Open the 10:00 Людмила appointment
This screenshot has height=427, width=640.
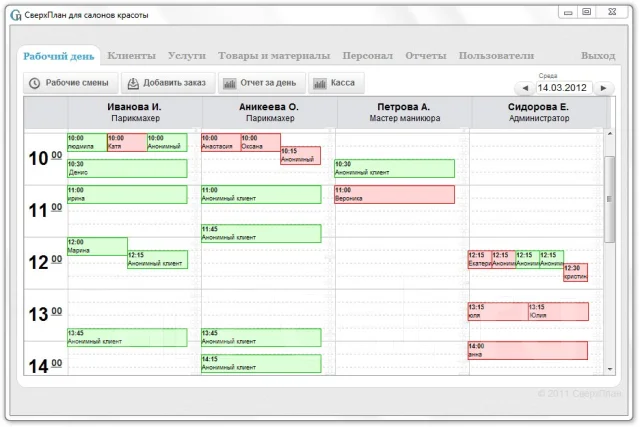pos(87,142)
